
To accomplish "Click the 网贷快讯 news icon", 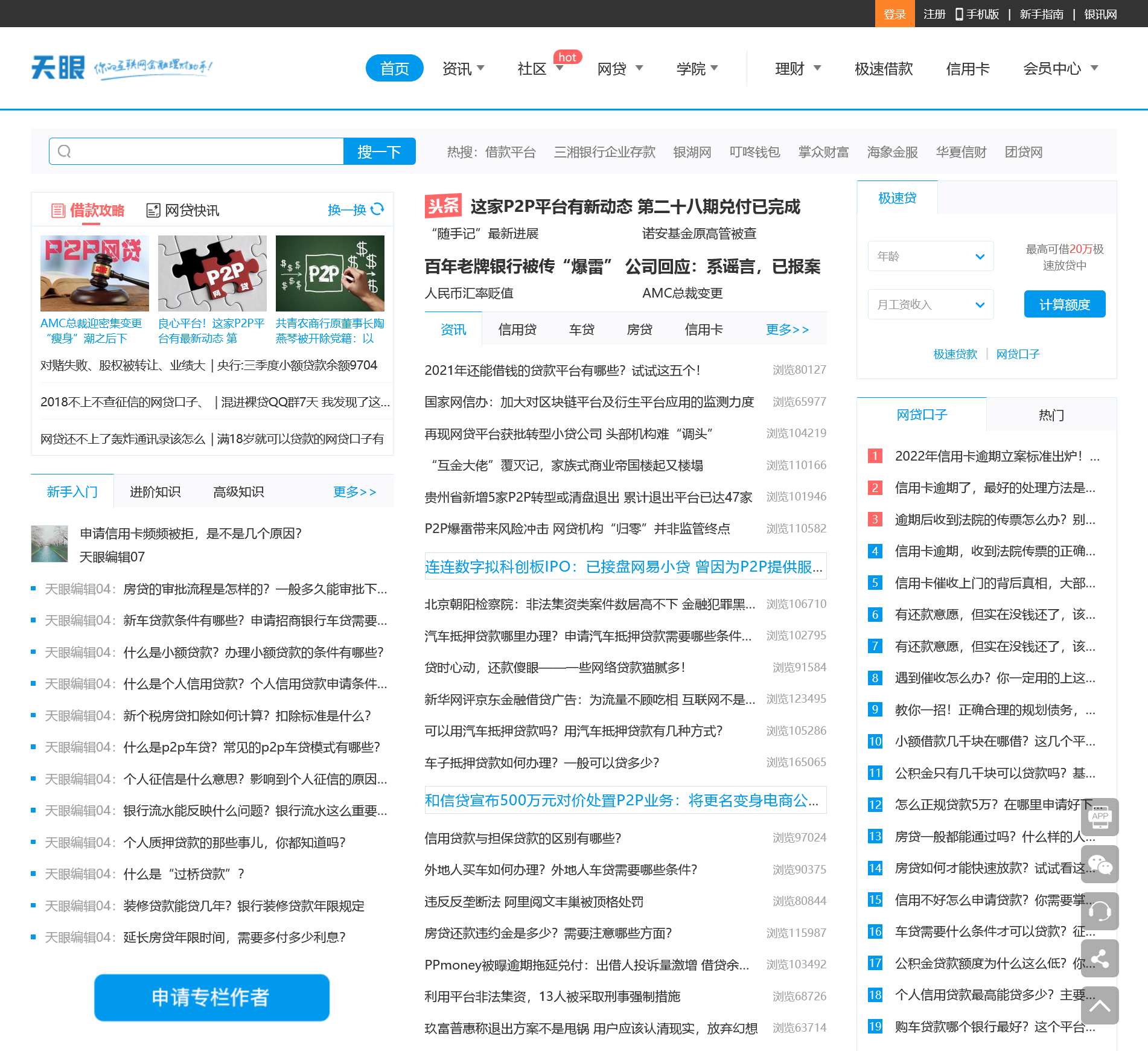I will [153, 210].
